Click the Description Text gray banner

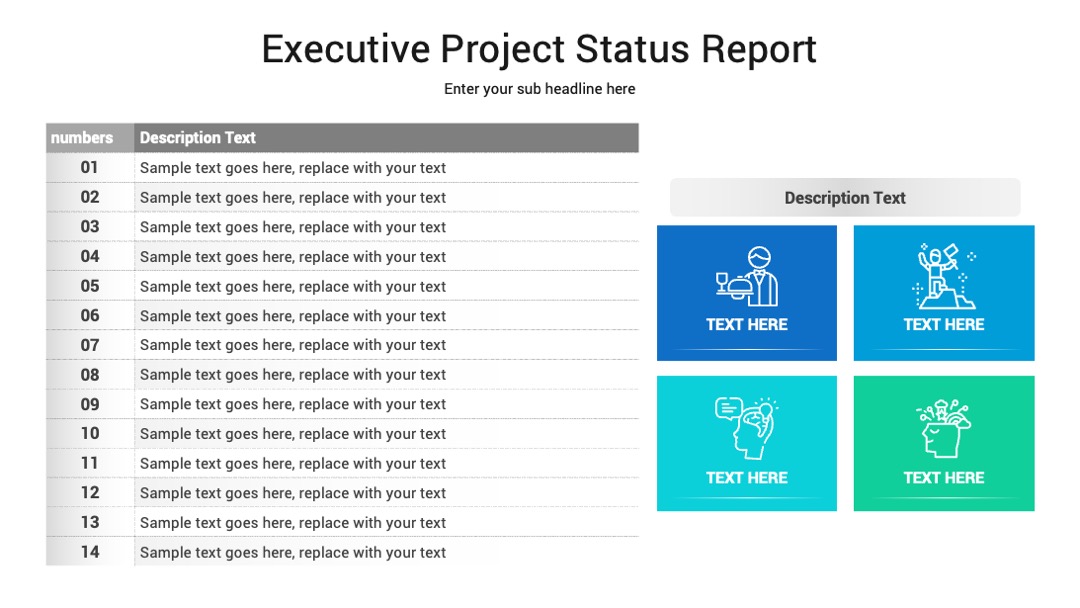pyautogui.click(x=845, y=198)
